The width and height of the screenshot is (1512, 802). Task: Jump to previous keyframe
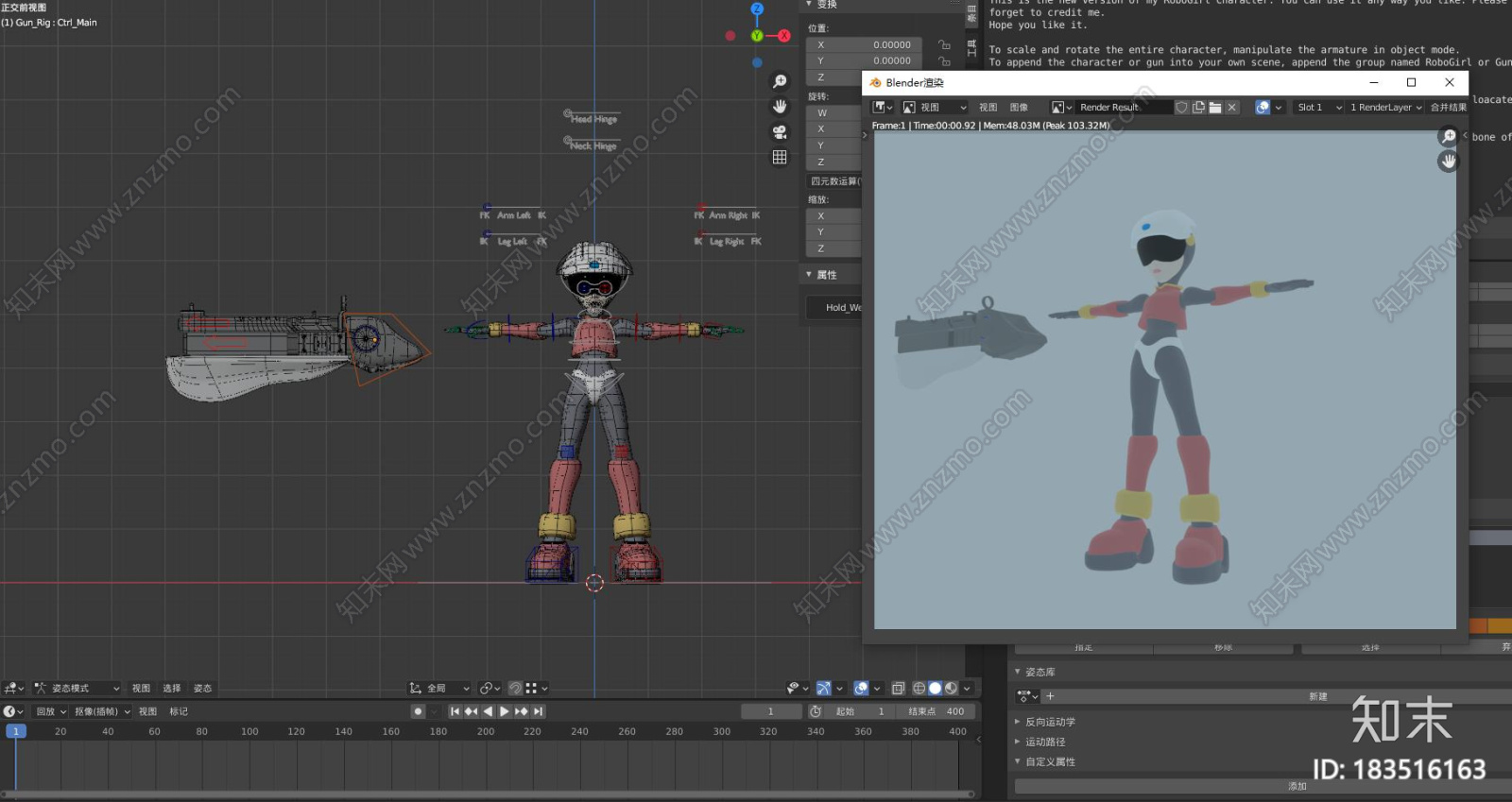tap(472, 711)
